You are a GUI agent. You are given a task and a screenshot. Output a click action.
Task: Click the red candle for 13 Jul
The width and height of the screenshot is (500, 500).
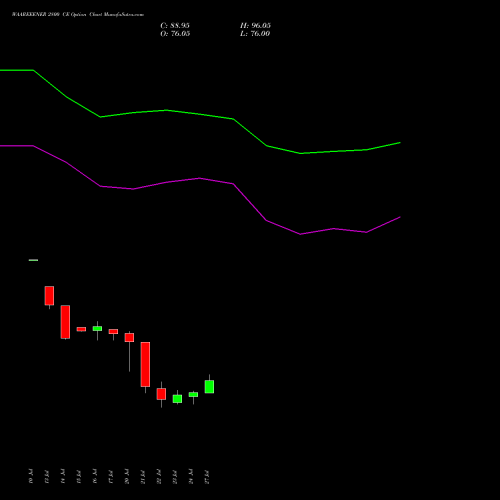(x=49, y=296)
